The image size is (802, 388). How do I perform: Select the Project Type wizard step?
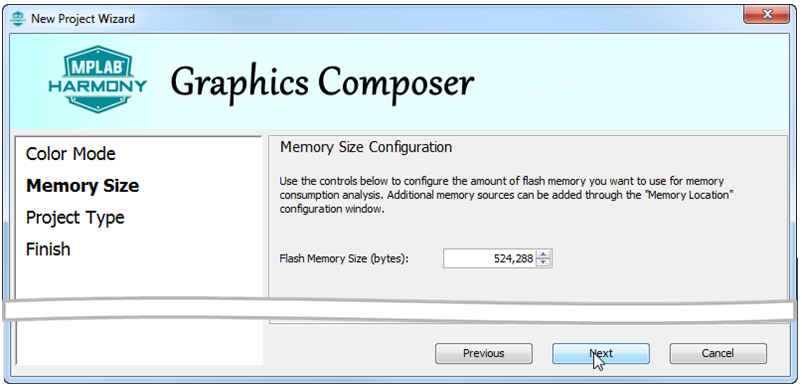point(75,218)
